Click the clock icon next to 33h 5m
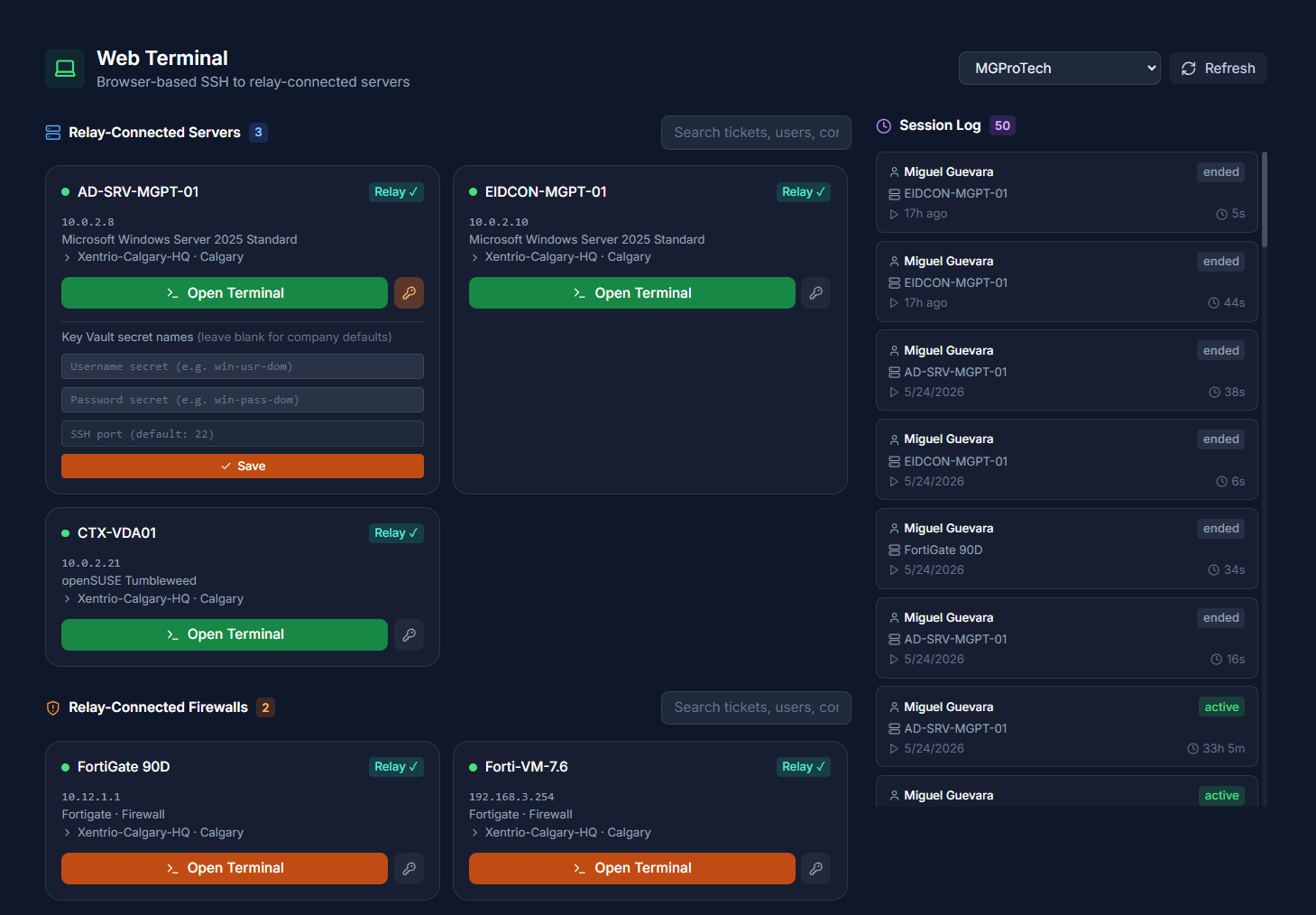The height and width of the screenshot is (915, 1316). coord(1192,749)
